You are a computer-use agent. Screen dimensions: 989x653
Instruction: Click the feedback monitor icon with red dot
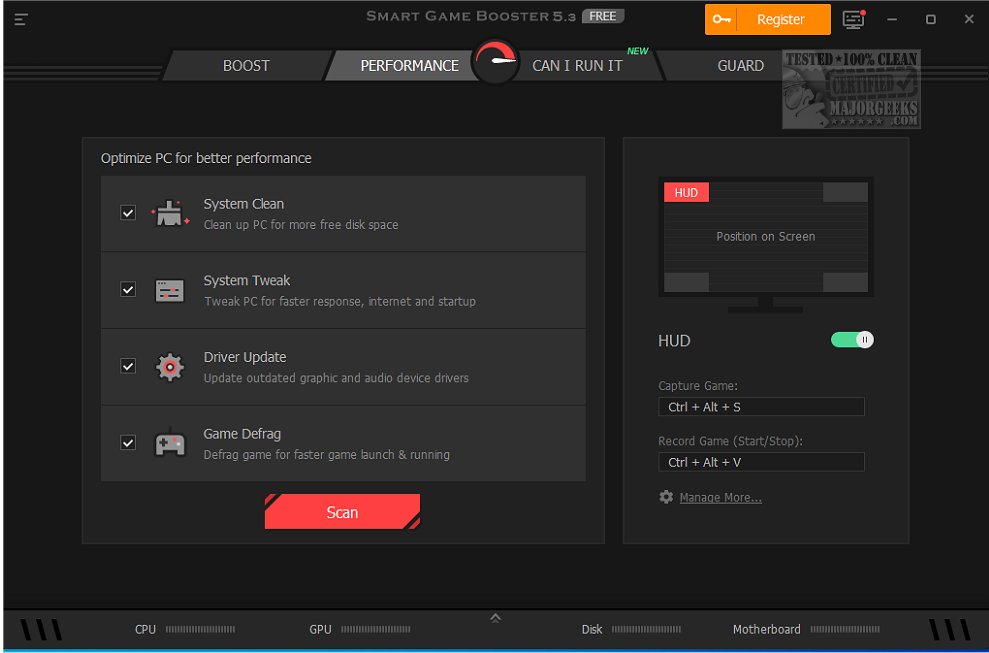pos(853,20)
